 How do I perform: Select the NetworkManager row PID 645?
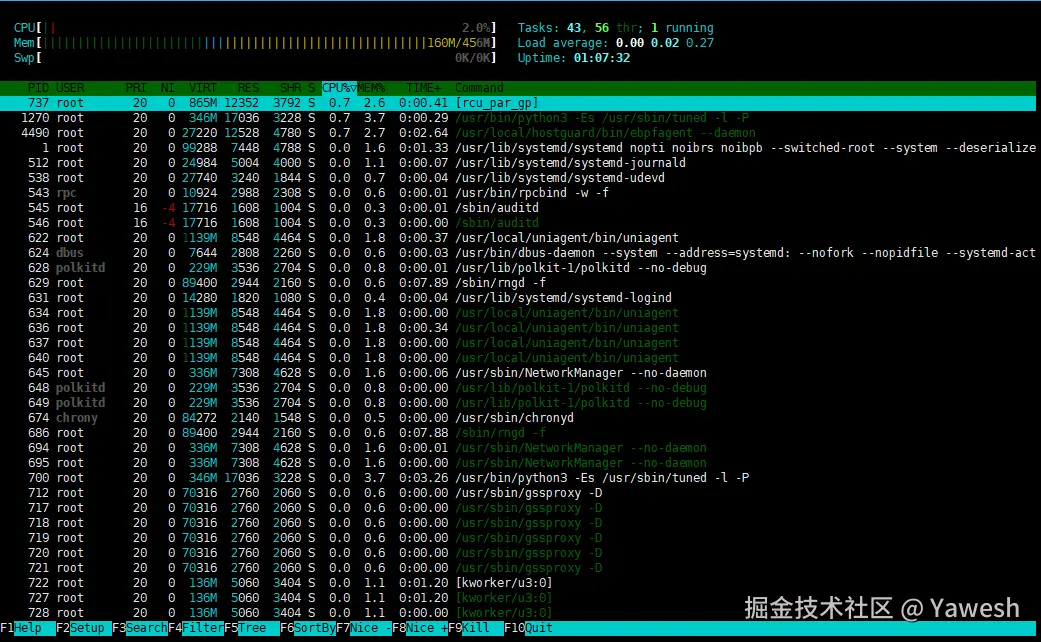click(x=518, y=372)
